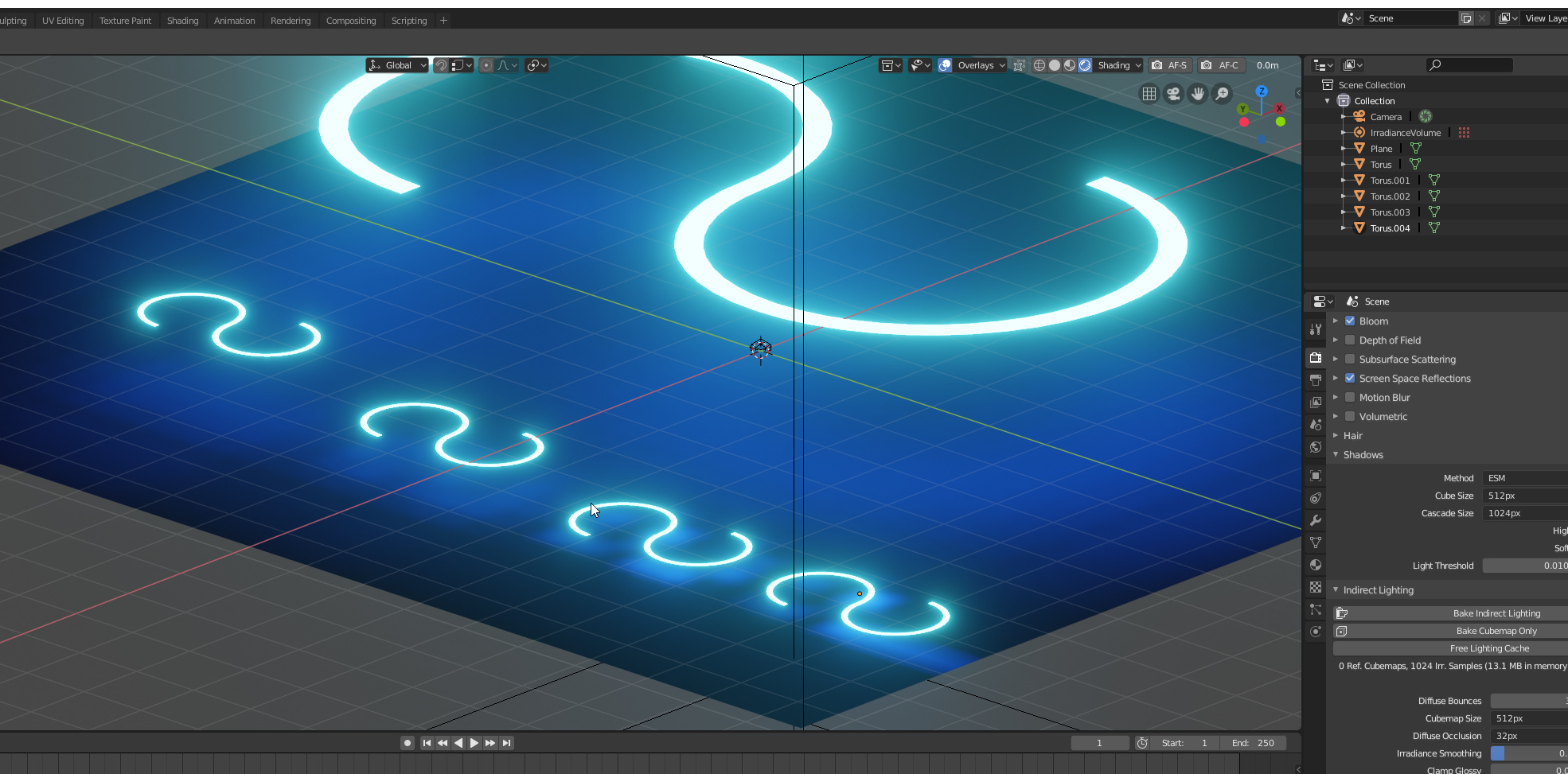Disable the Bloom checkbox

1350,321
